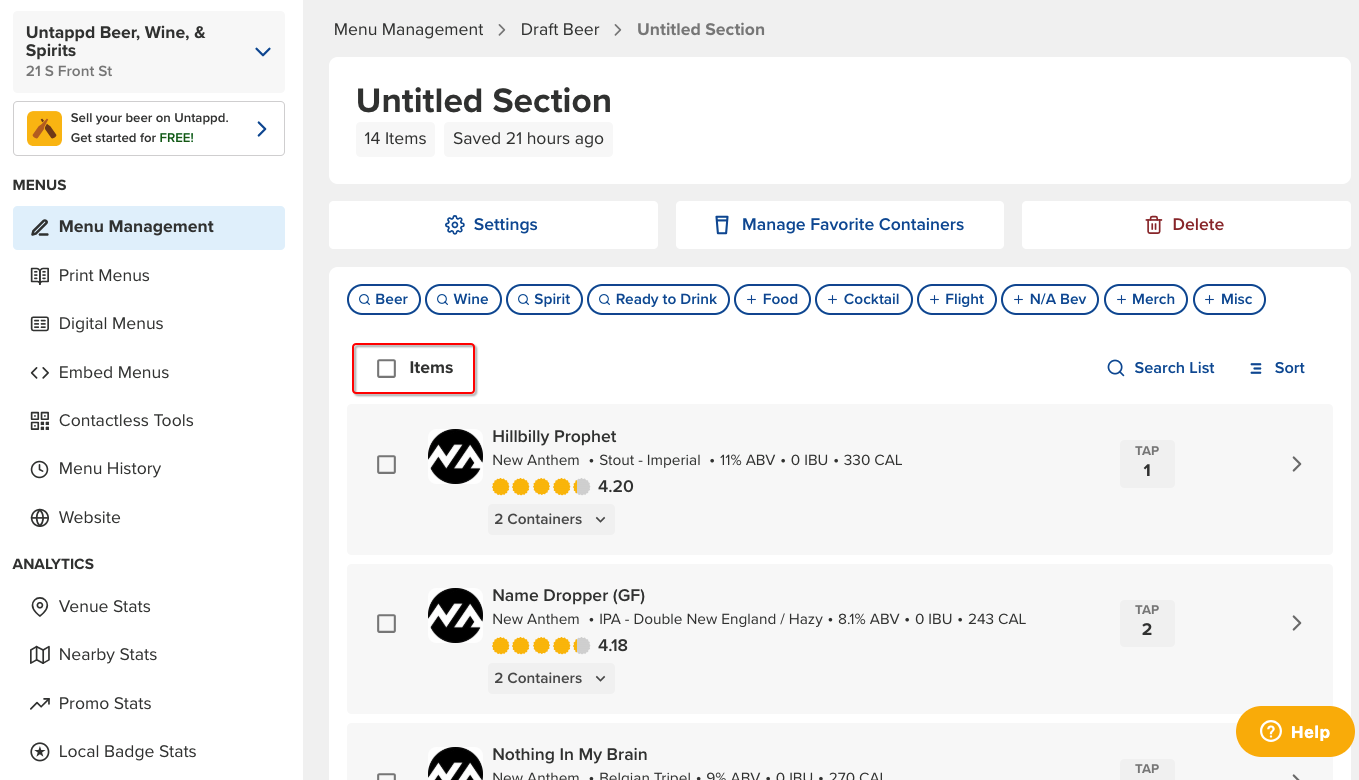
Task: Follow the Menu Management breadcrumb link
Action: (408, 30)
